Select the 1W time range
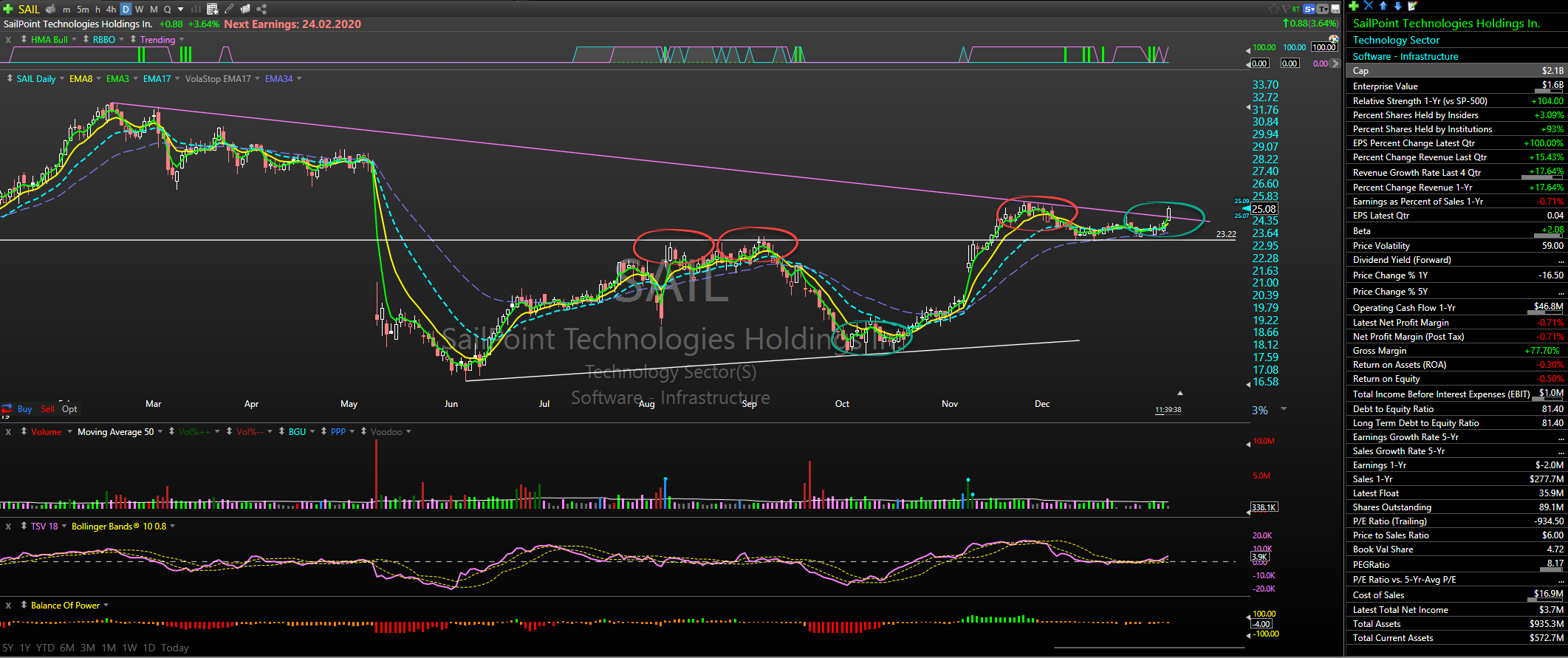Image resolution: width=1568 pixels, height=658 pixels. pos(129,648)
